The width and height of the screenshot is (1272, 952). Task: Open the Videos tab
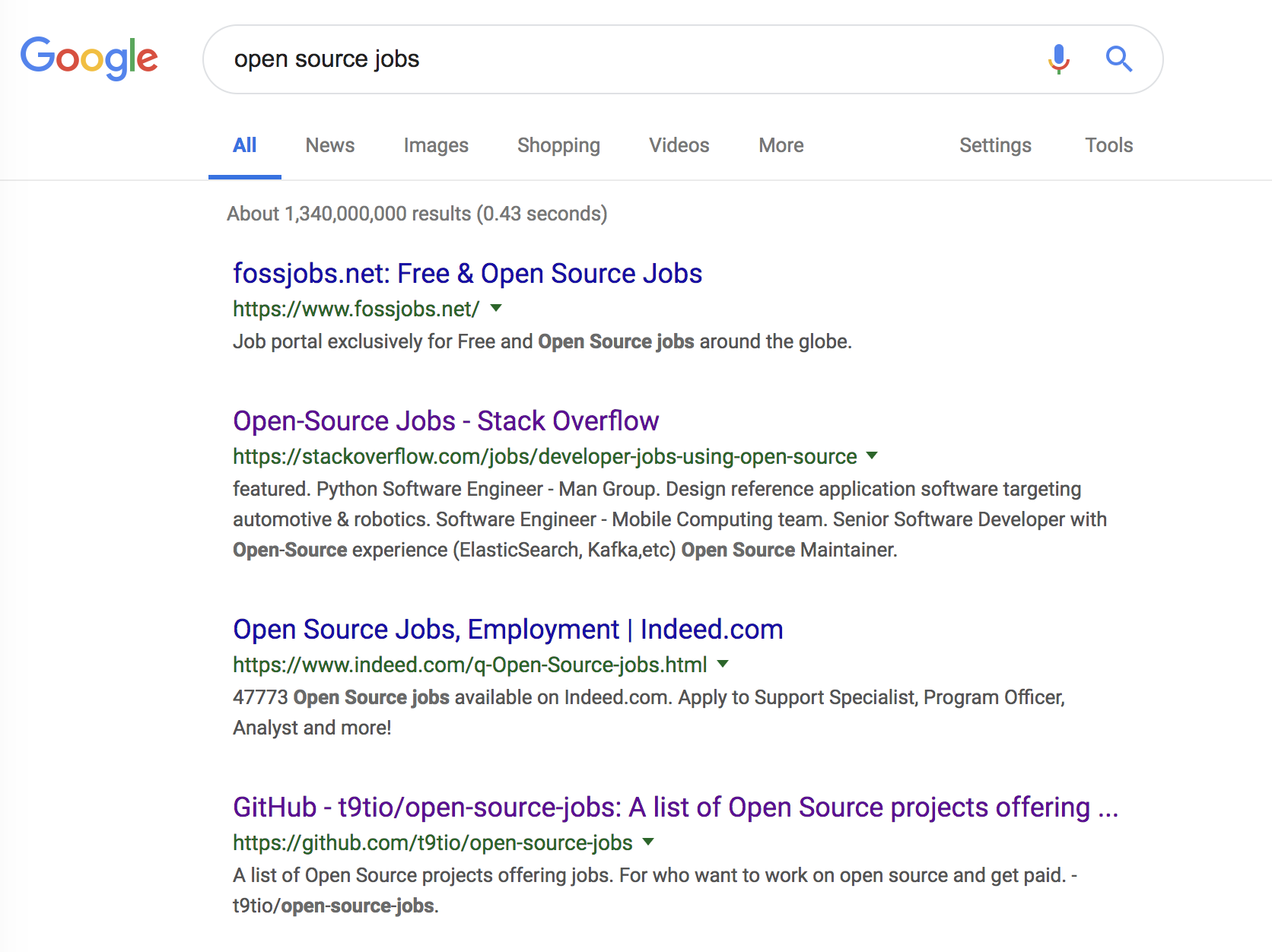point(679,145)
